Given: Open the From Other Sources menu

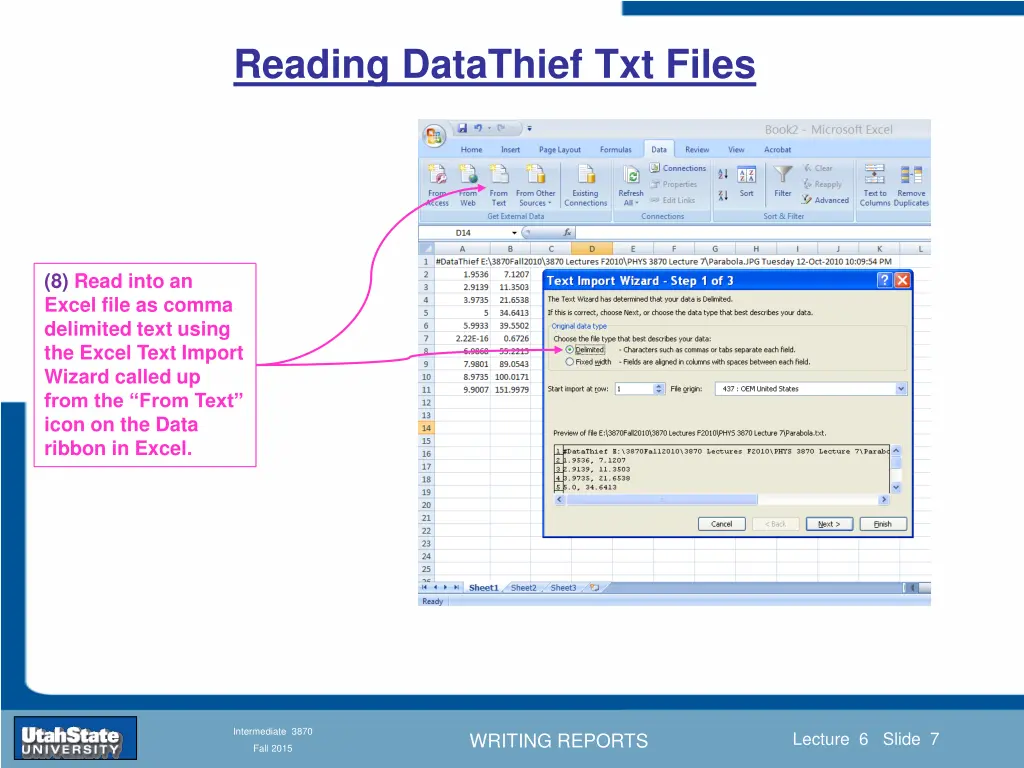Looking at the screenshot, I should point(536,185).
